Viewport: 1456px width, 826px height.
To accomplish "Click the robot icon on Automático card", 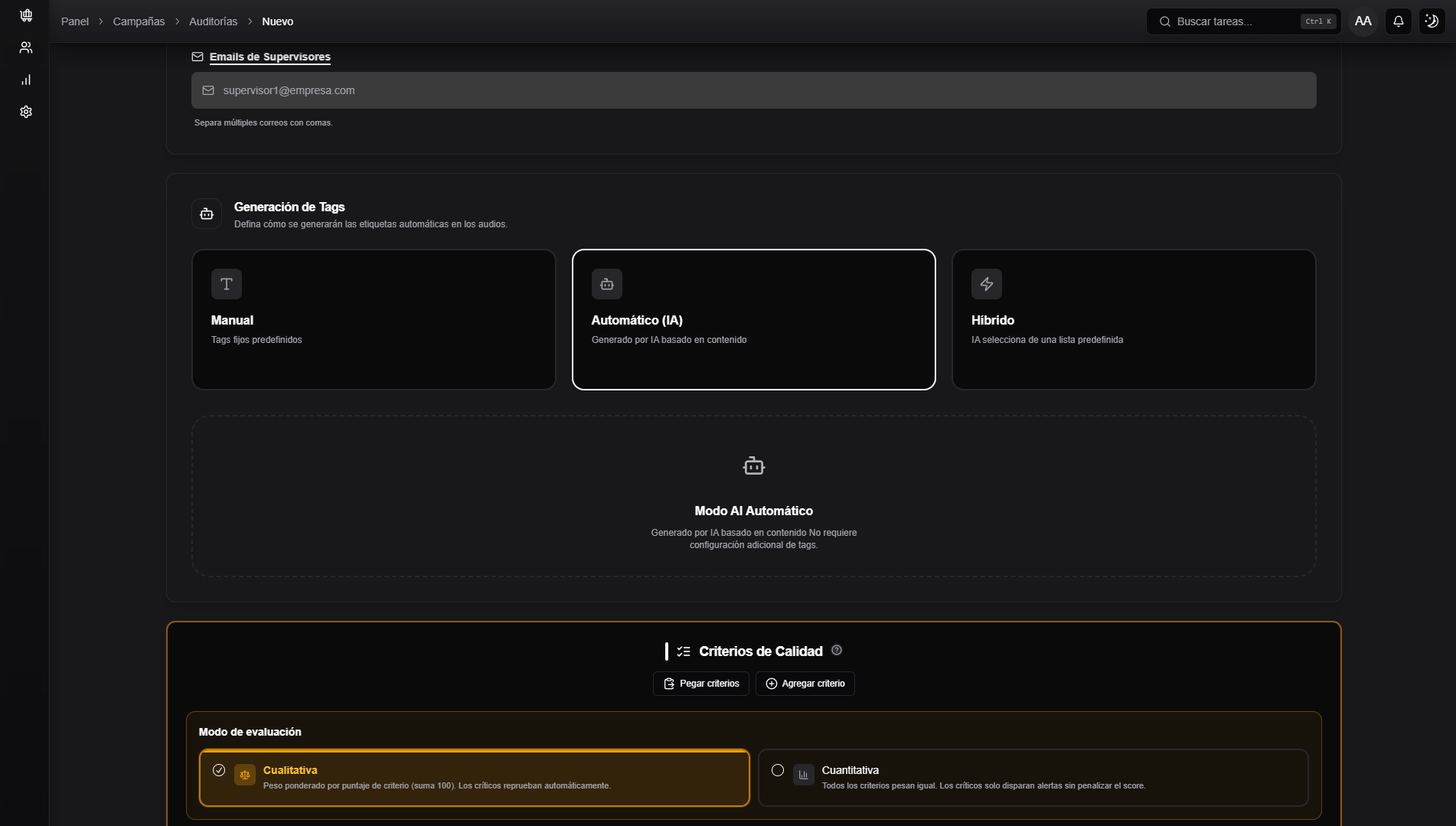I will point(607,284).
